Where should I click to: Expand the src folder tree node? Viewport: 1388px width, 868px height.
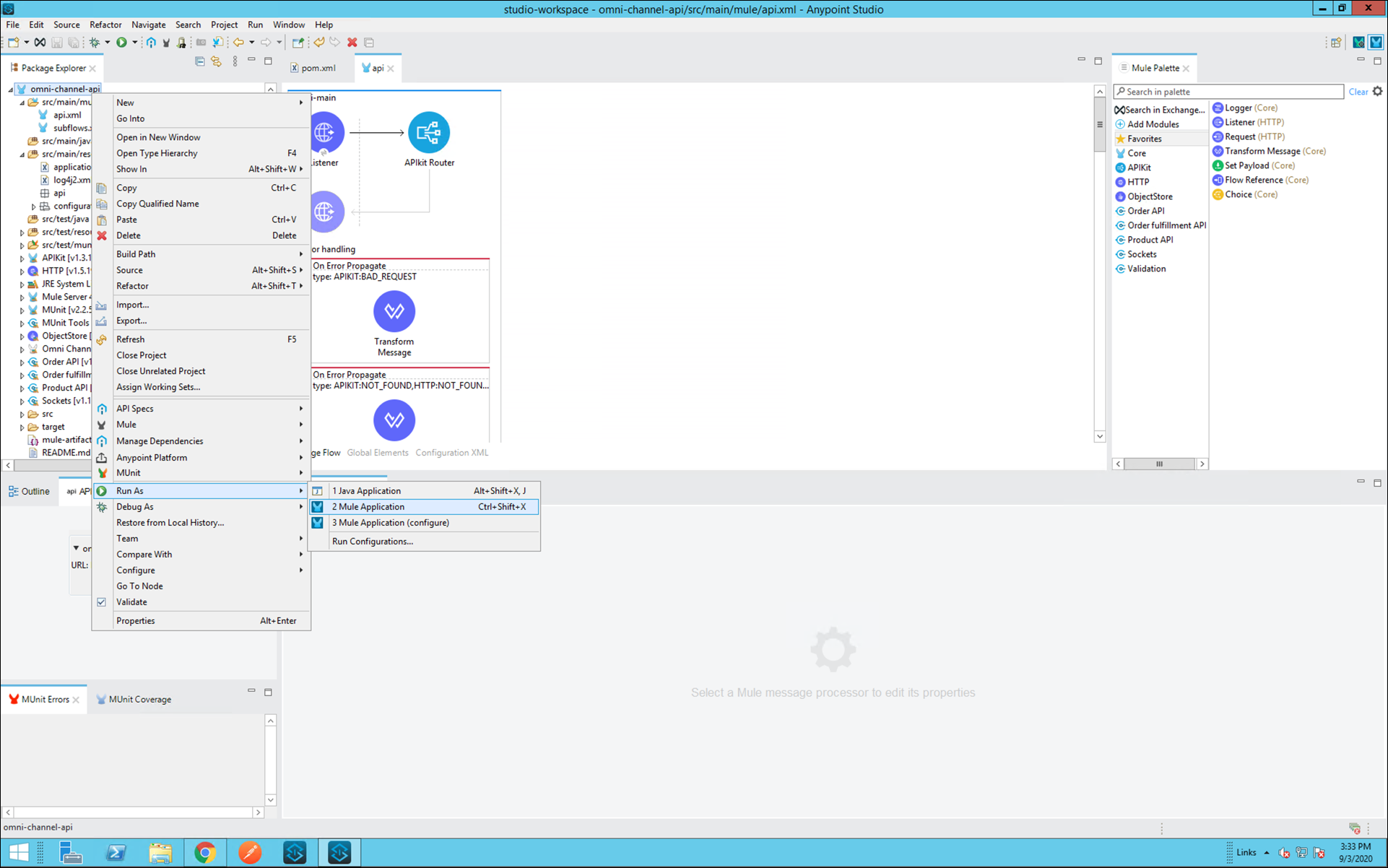point(22,415)
